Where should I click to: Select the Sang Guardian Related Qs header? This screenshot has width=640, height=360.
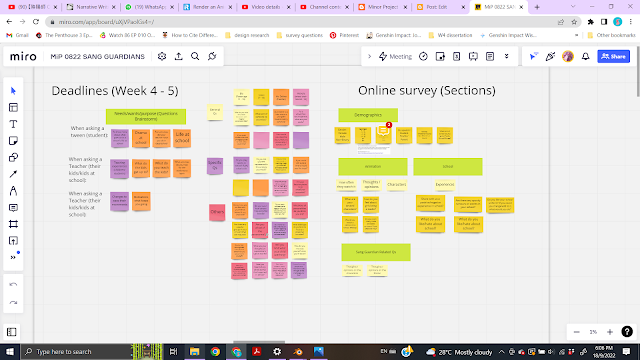(x=376, y=252)
